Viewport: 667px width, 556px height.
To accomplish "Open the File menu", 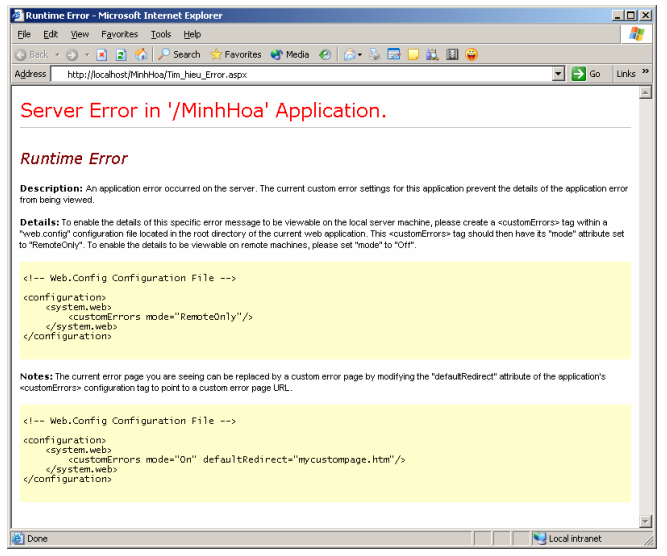I will [x=24, y=34].
